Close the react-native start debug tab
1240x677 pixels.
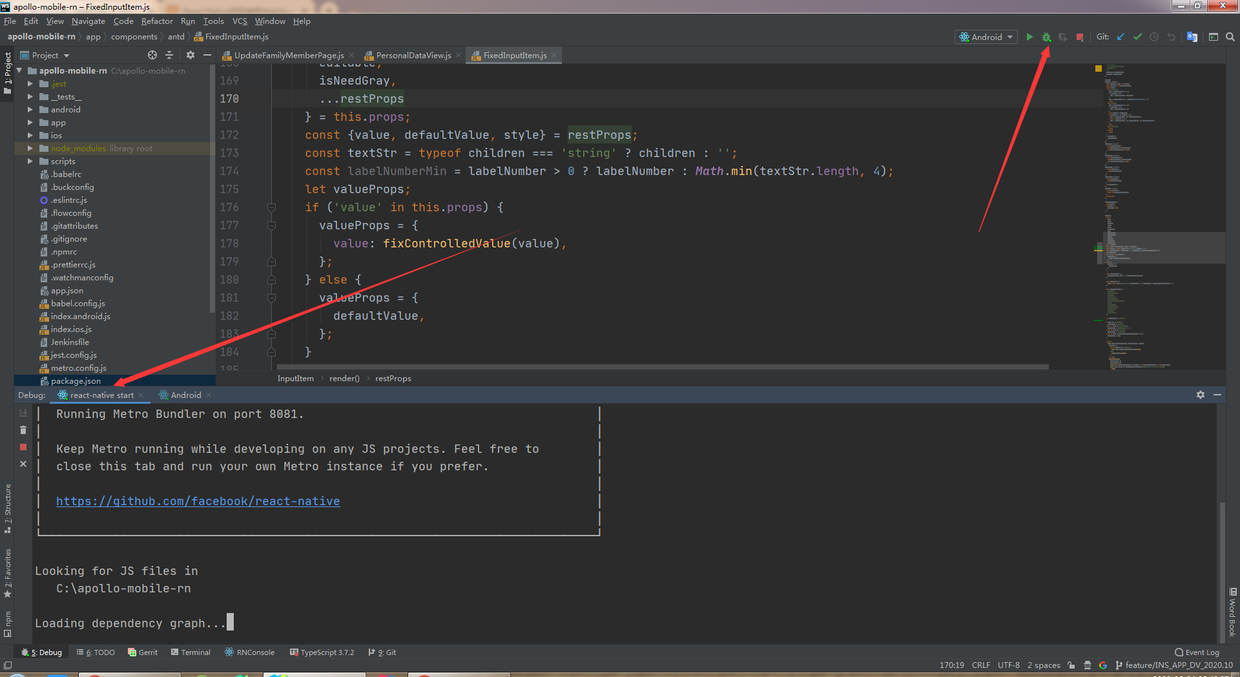(141, 395)
